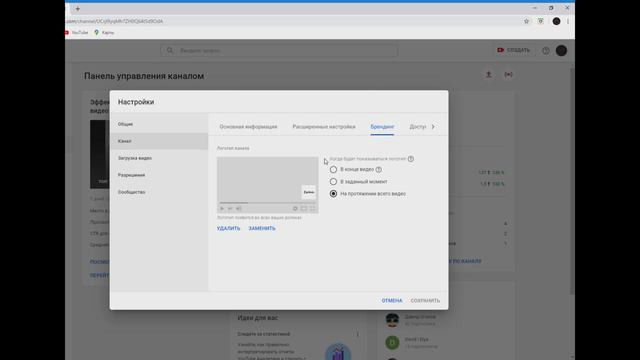
Task: Open the 'Карты' bookmark
Action: click(x=104, y=32)
